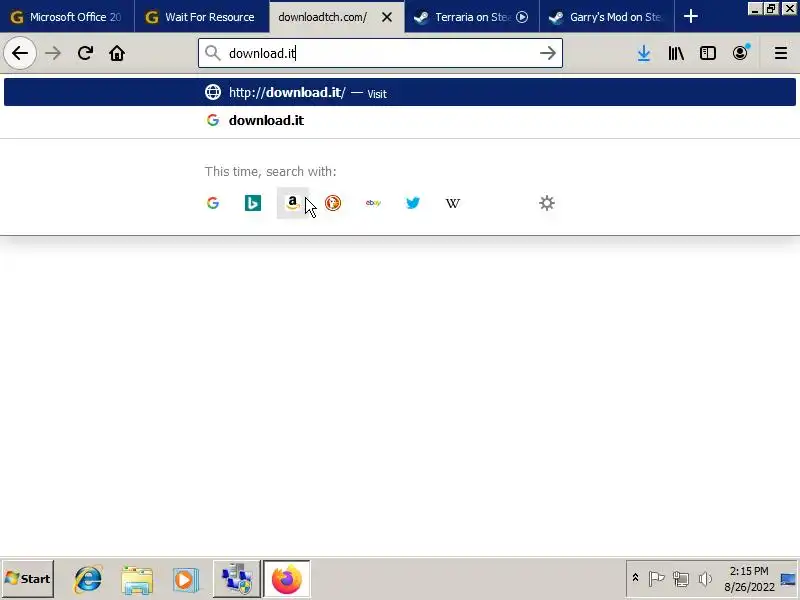Open the Firefox Account icon
The image size is (800, 600).
coord(740,53)
